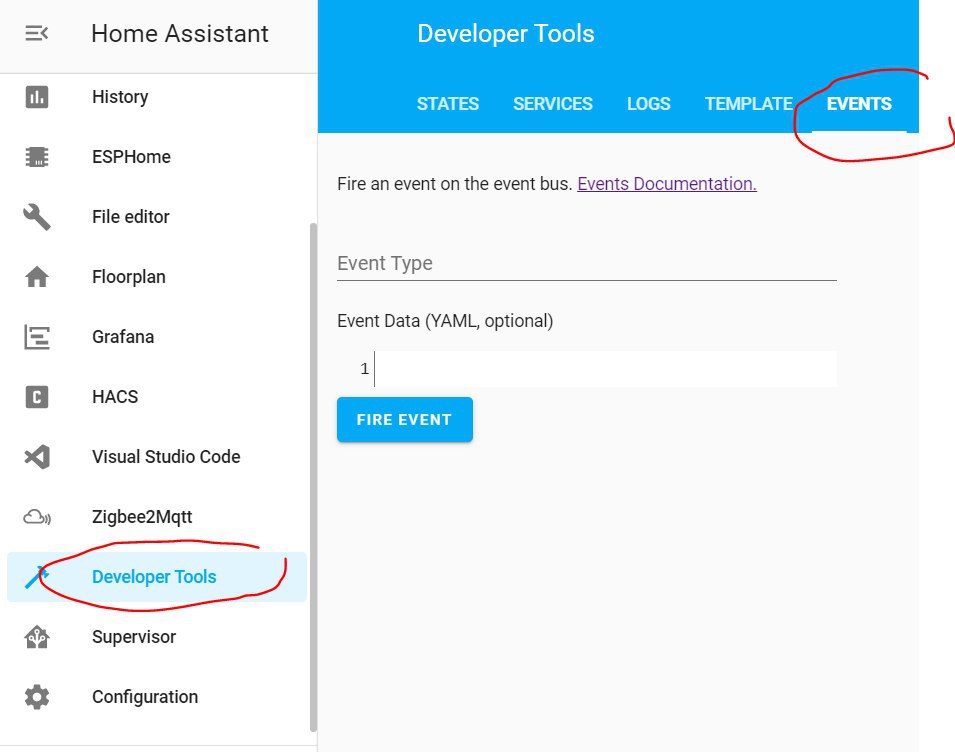Select Developer Tools in sidebar
The width and height of the screenshot is (955, 752).
(x=157, y=577)
